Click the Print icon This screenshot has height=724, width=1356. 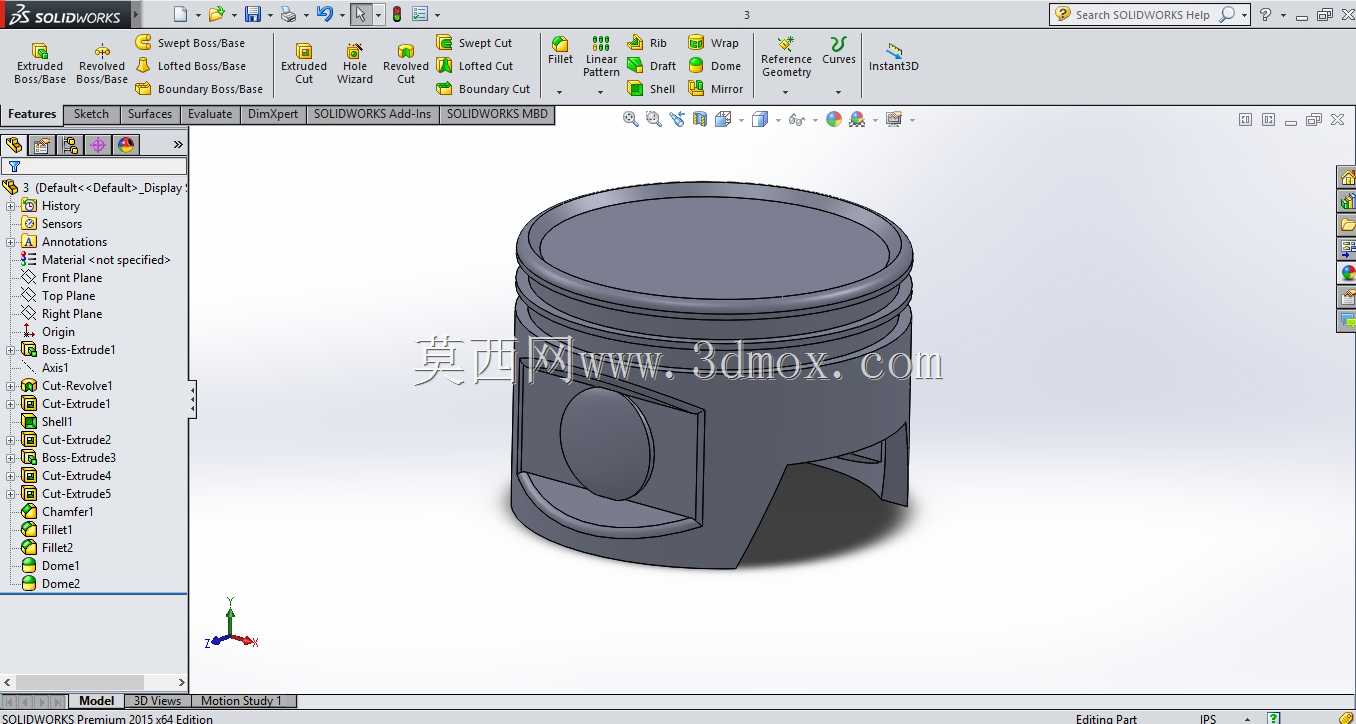click(288, 14)
